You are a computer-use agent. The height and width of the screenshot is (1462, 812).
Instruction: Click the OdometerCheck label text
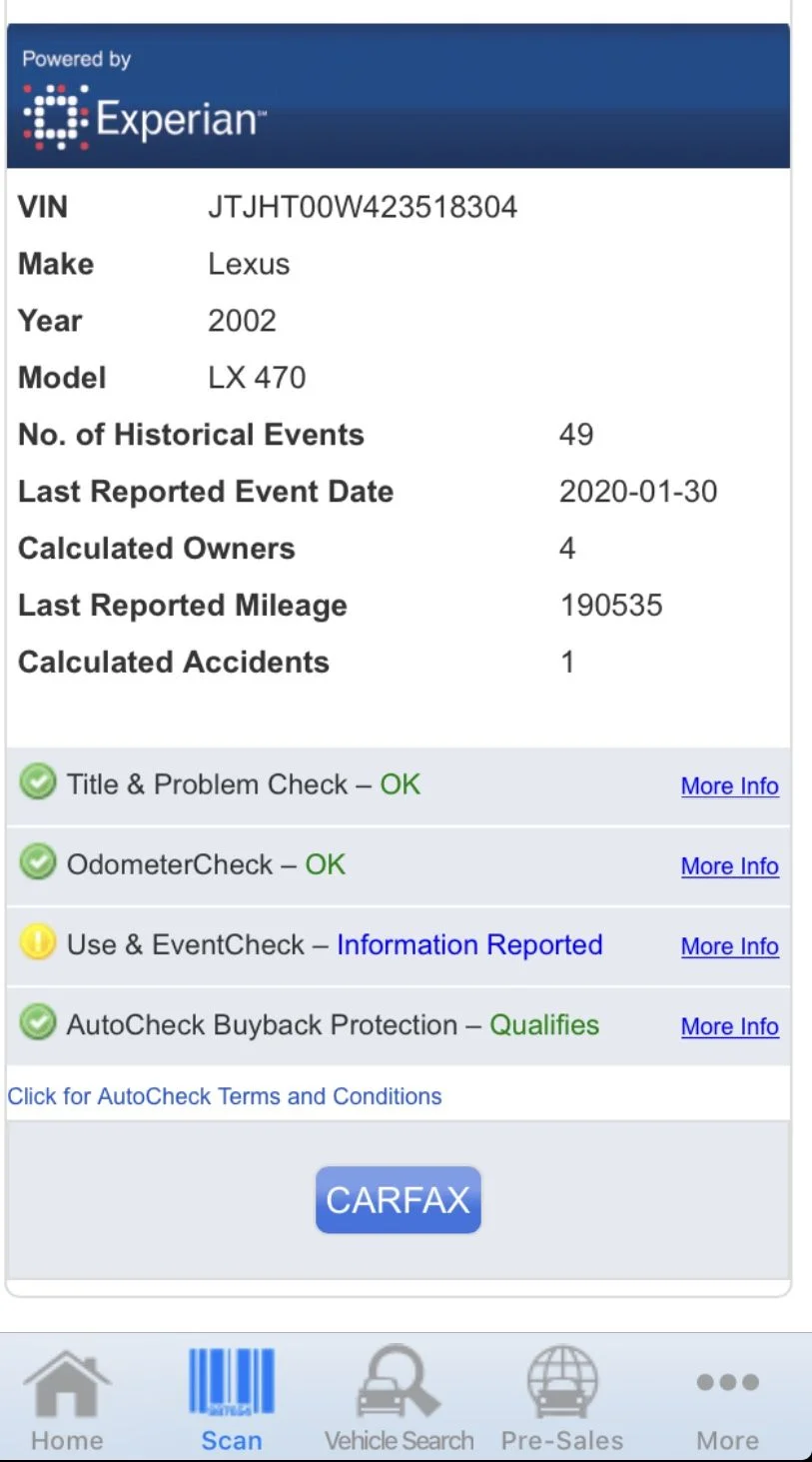[170, 864]
